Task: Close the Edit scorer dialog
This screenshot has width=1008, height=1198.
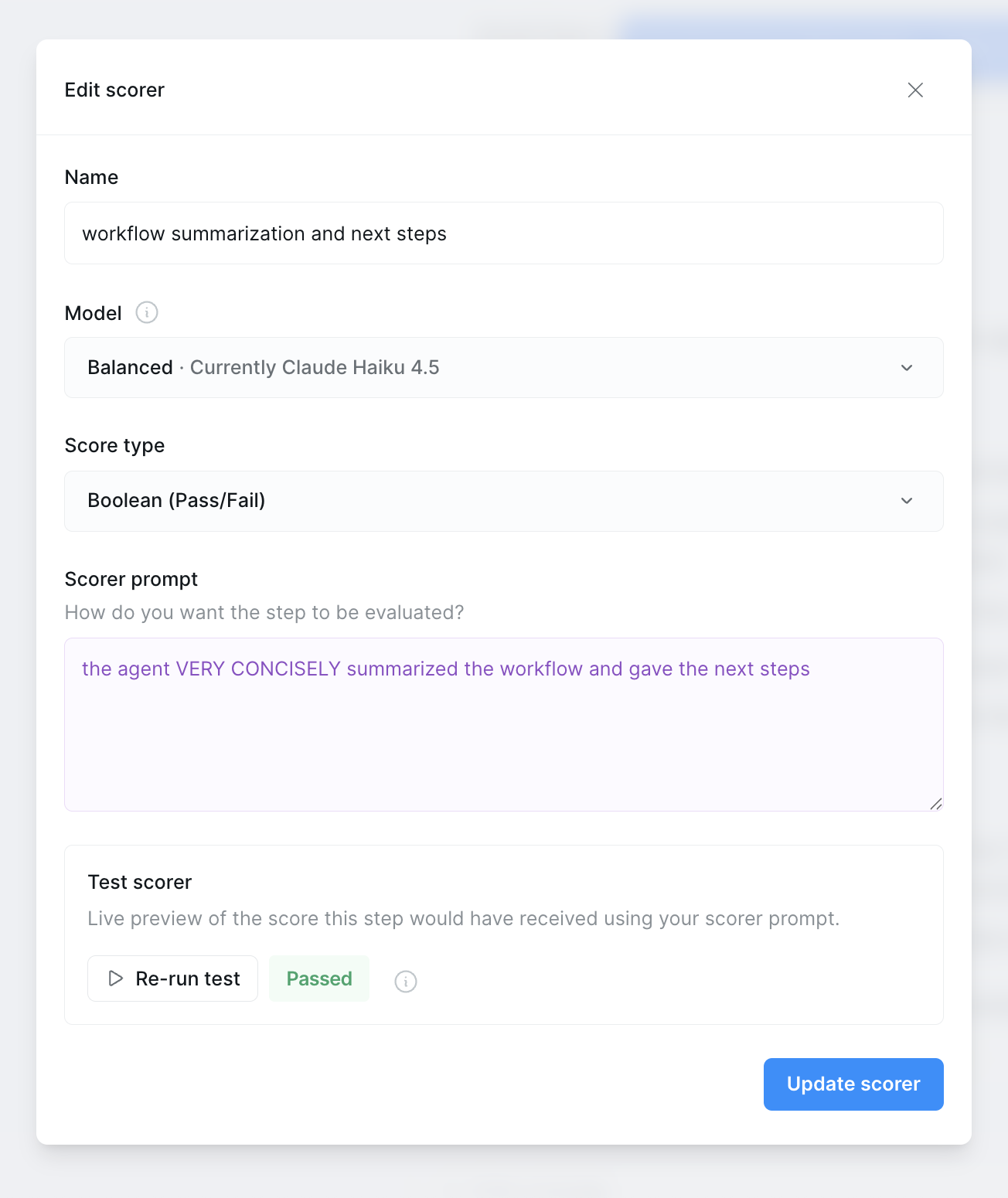Action: tap(915, 90)
